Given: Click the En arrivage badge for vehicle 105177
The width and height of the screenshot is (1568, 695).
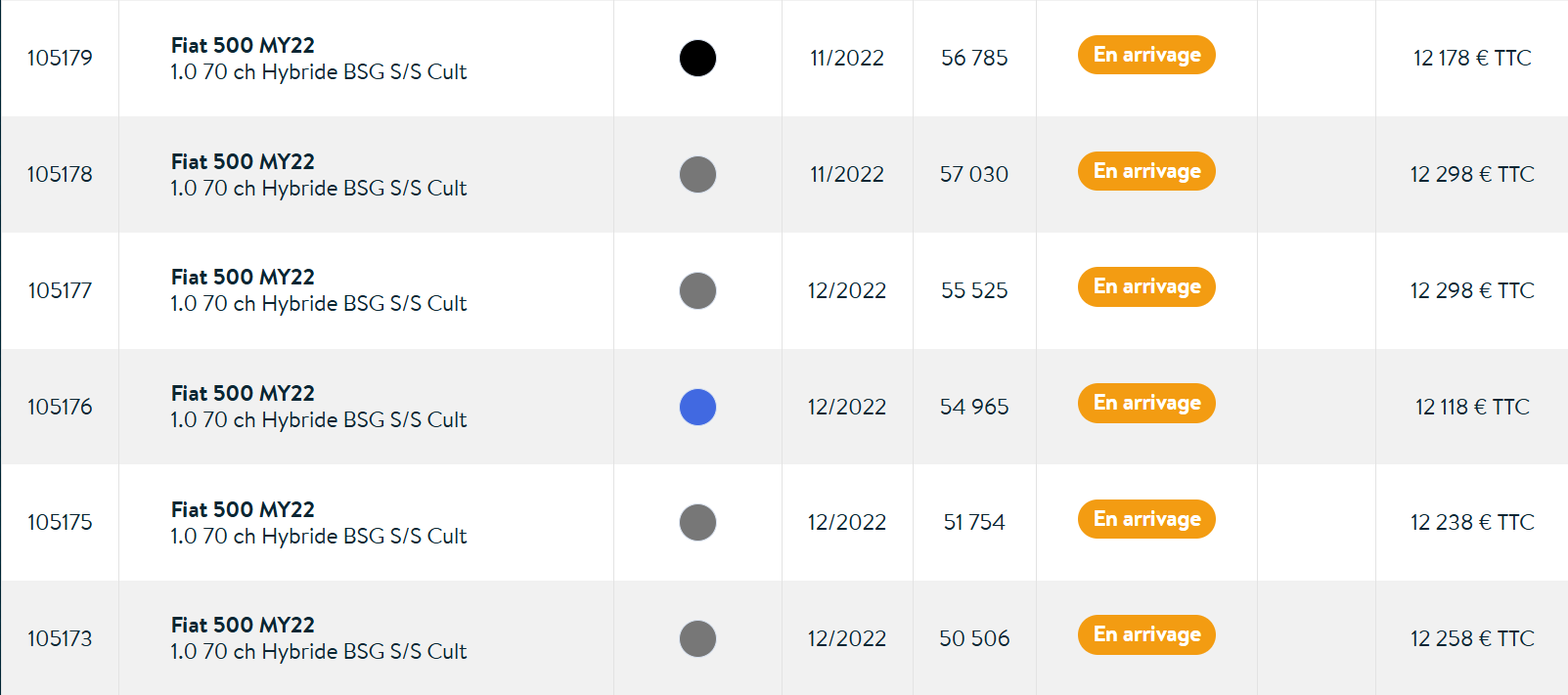Looking at the screenshot, I should (1146, 286).
